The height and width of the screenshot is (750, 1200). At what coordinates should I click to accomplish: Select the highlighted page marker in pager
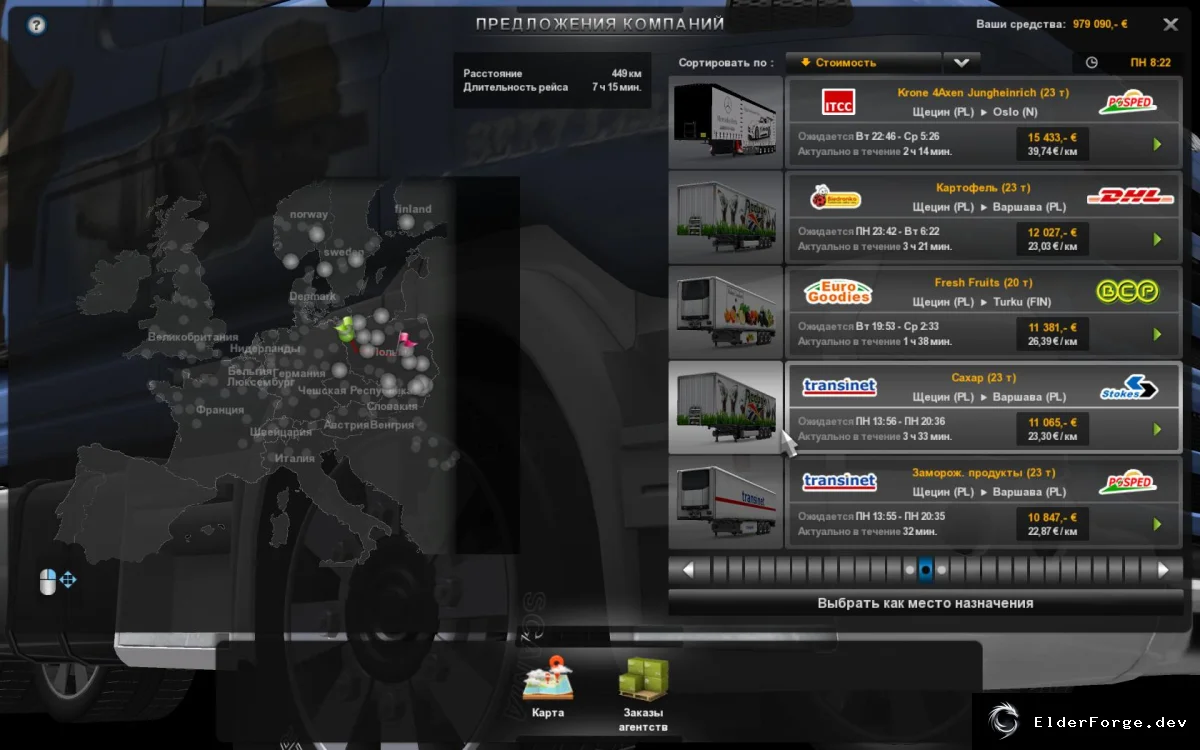click(x=925, y=570)
